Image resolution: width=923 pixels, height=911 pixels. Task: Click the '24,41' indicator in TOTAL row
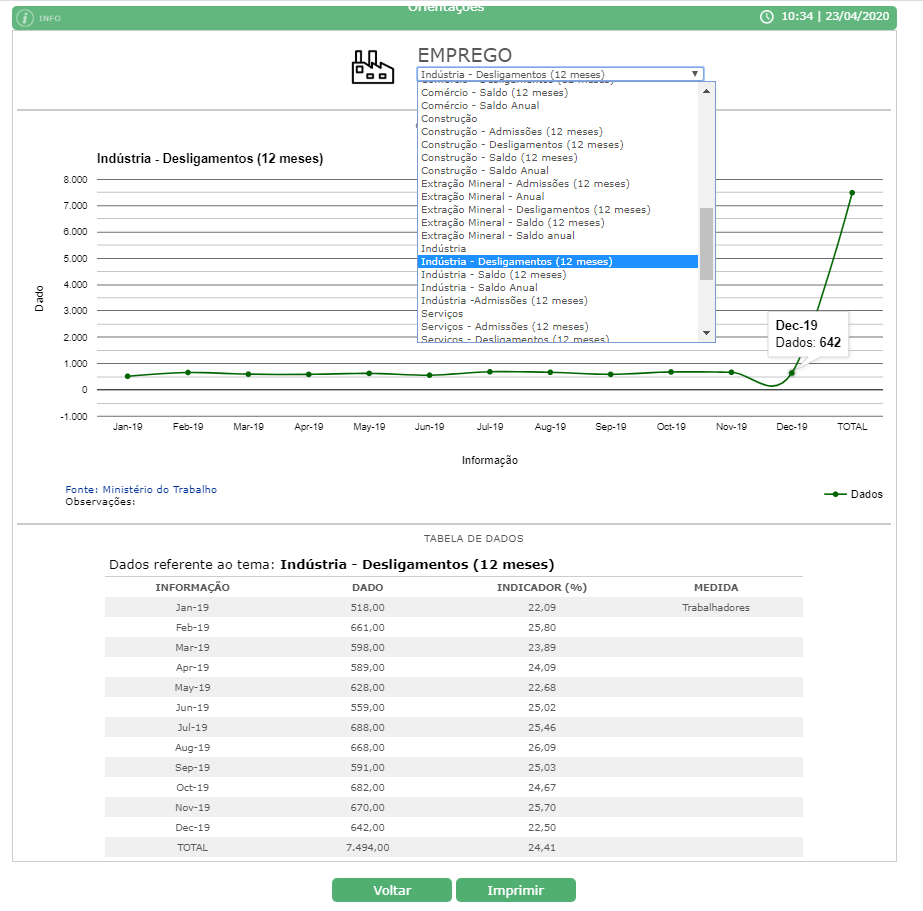point(542,847)
